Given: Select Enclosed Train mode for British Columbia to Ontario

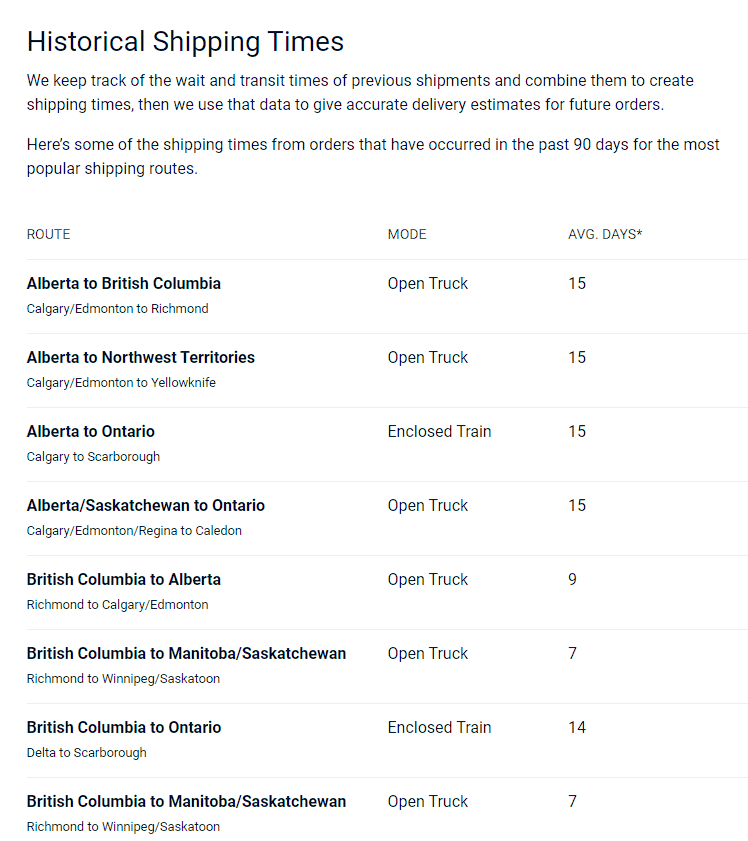Looking at the screenshot, I should pos(439,727).
